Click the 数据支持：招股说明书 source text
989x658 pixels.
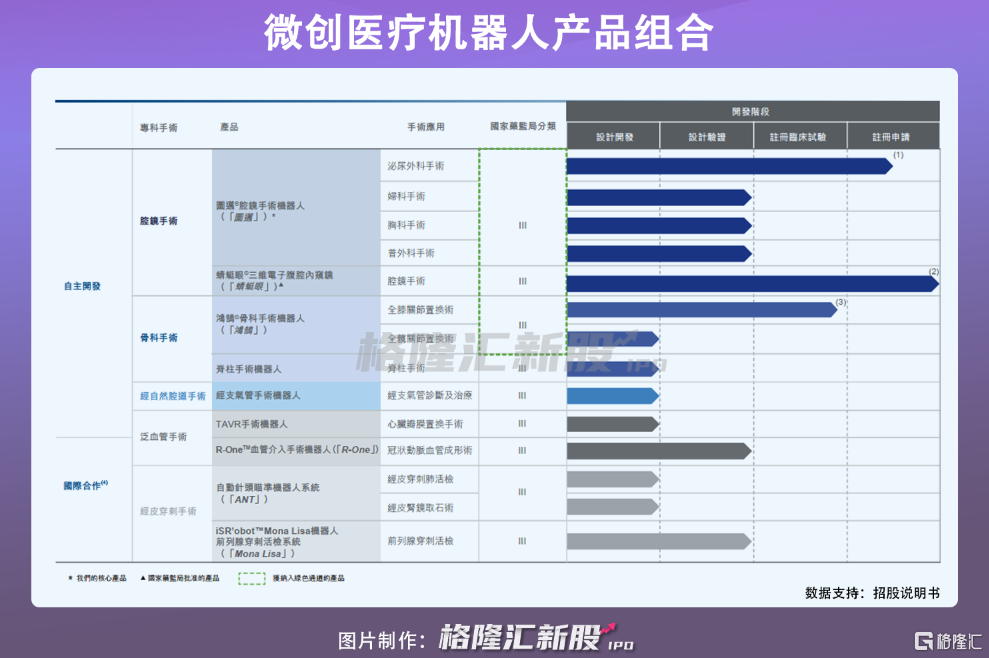click(872, 593)
